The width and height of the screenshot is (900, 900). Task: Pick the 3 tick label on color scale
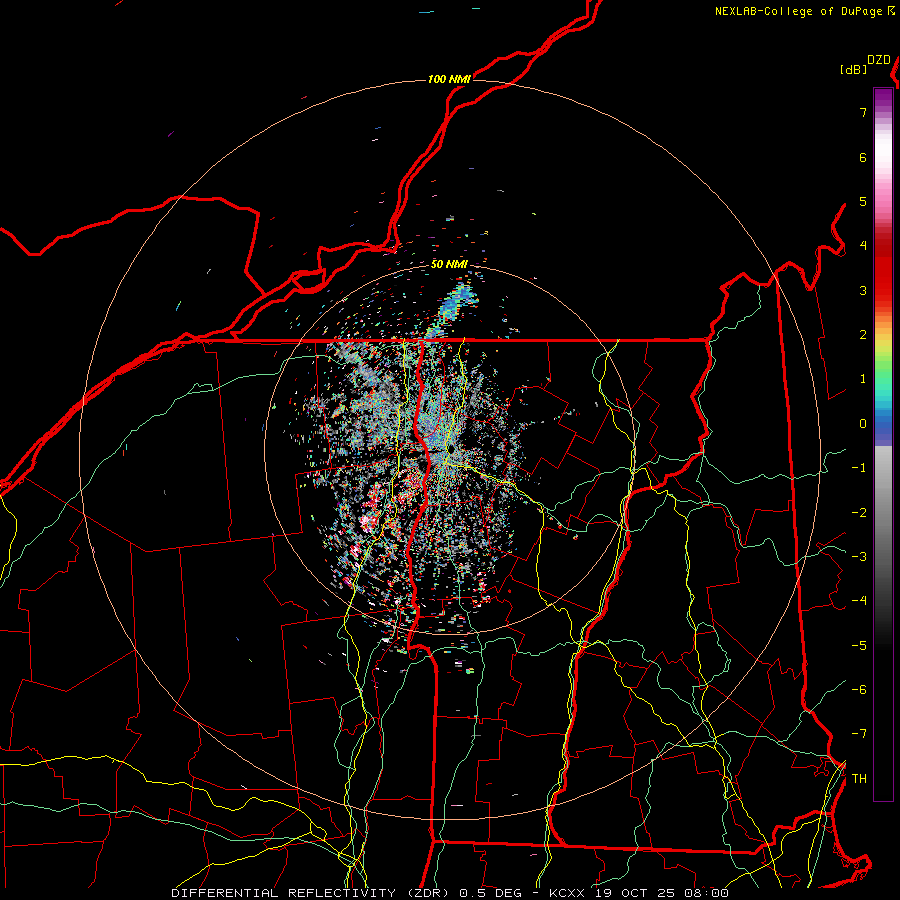pyautogui.click(x=863, y=290)
